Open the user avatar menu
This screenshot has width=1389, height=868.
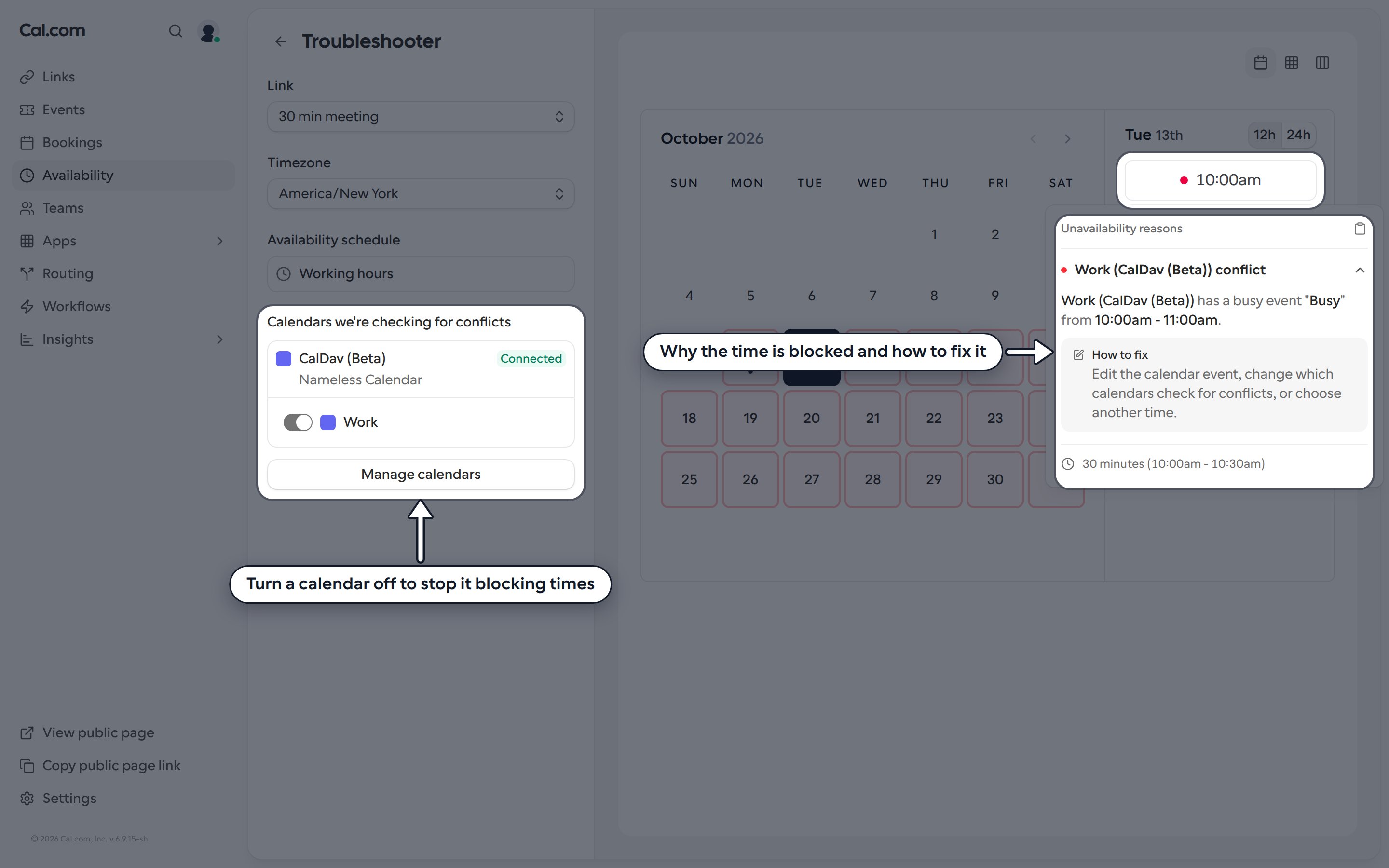tap(208, 31)
